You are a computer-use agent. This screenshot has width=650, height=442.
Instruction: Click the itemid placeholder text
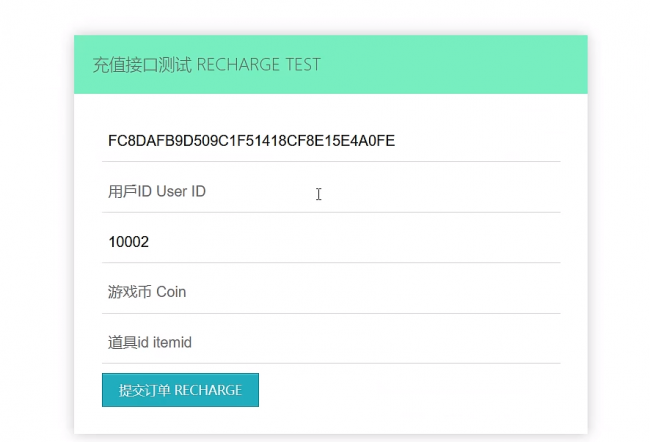point(172,342)
